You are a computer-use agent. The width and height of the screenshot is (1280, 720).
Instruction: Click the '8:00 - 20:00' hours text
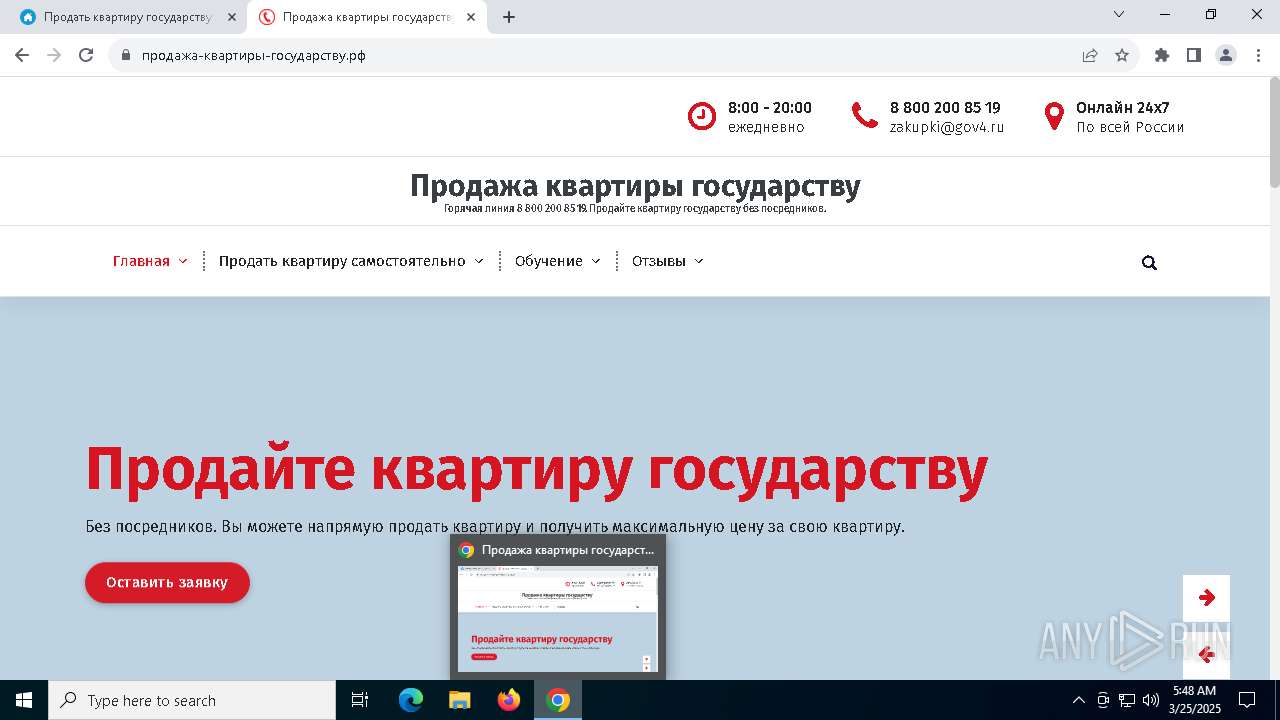coord(770,107)
